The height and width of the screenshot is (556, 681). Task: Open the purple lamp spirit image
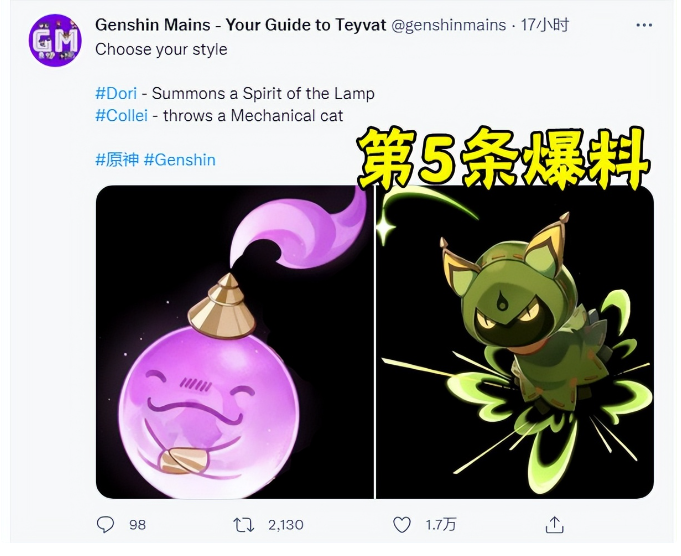[235, 342]
